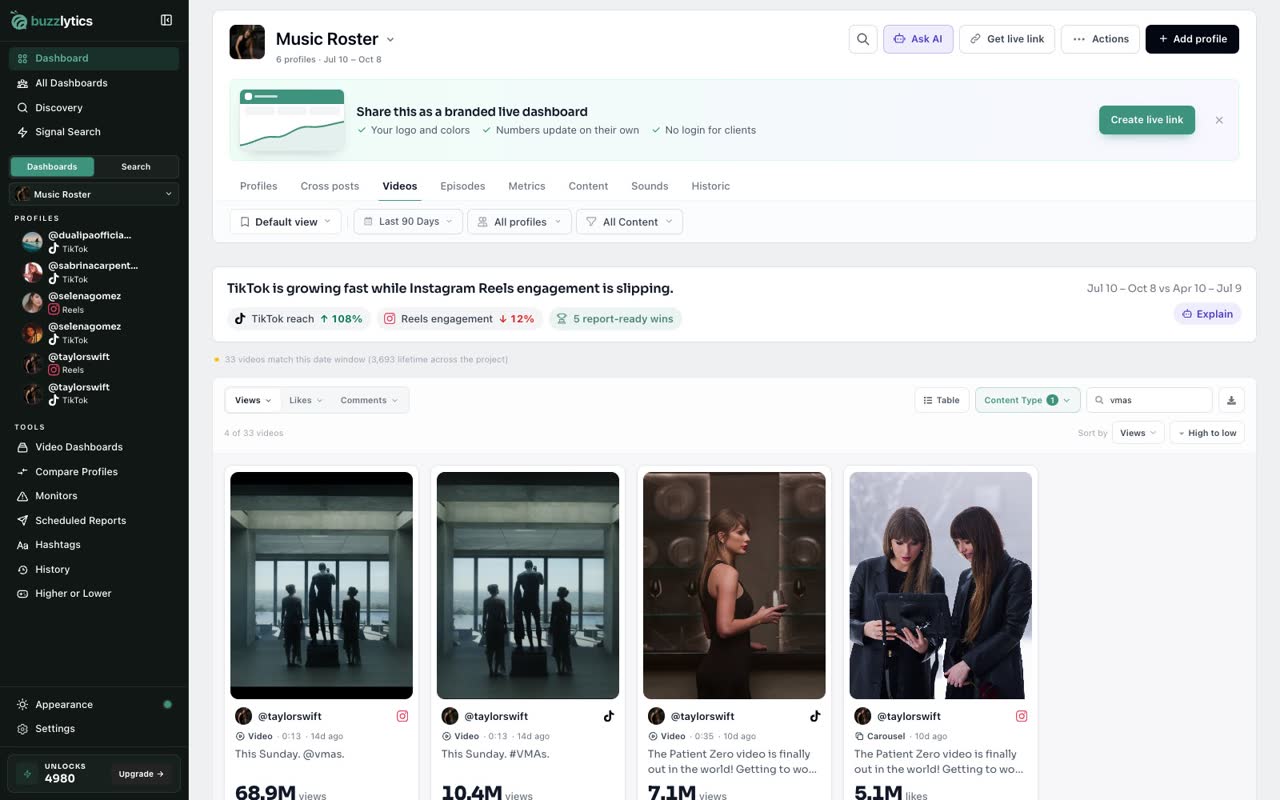The width and height of the screenshot is (1280, 800).
Task: Open Appearance settings
Action: click(94, 704)
